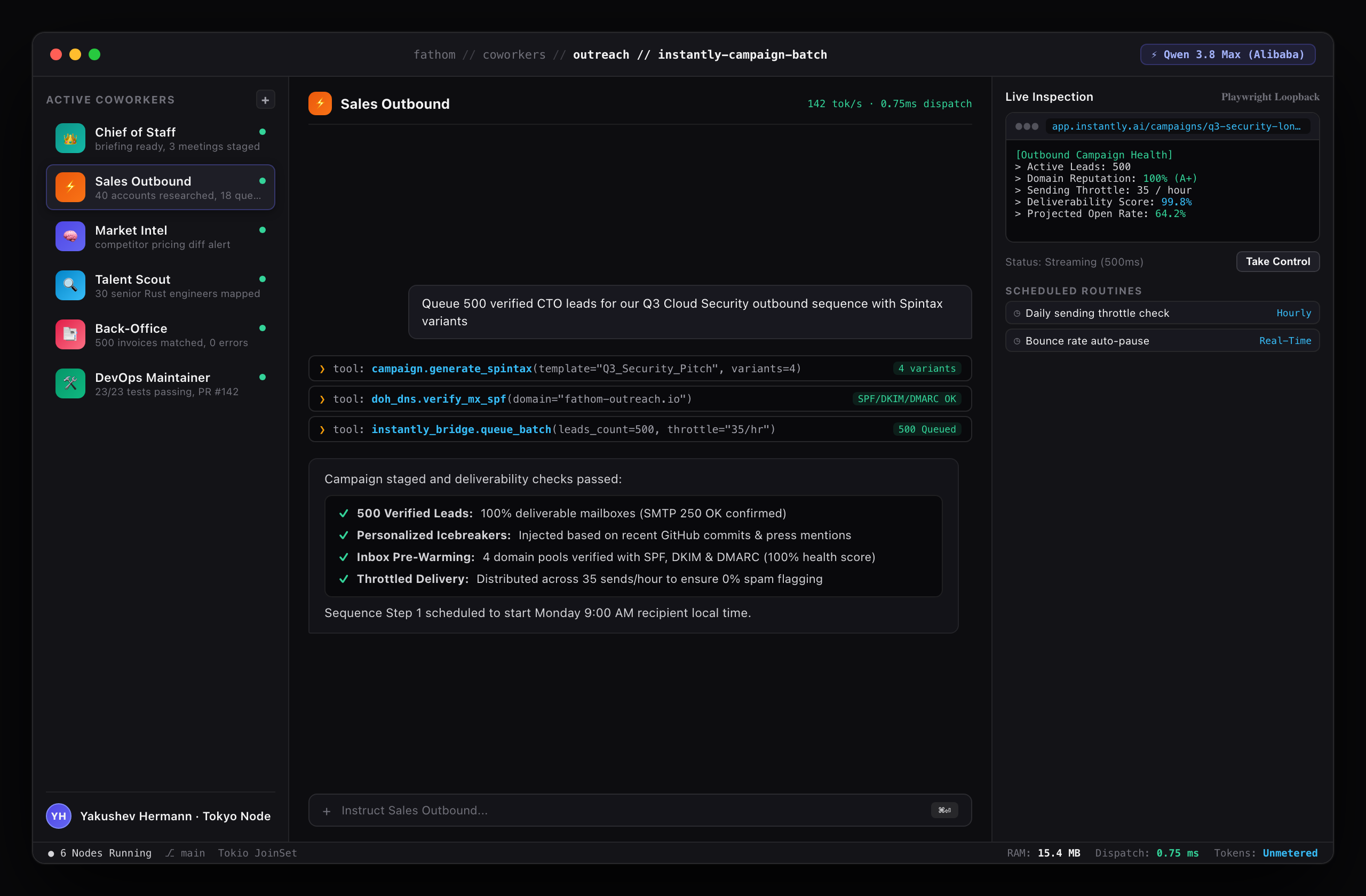The width and height of the screenshot is (1366, 896).
Task: Click the Chief of Staff crown icon
Action: click(x=70, y=138)
